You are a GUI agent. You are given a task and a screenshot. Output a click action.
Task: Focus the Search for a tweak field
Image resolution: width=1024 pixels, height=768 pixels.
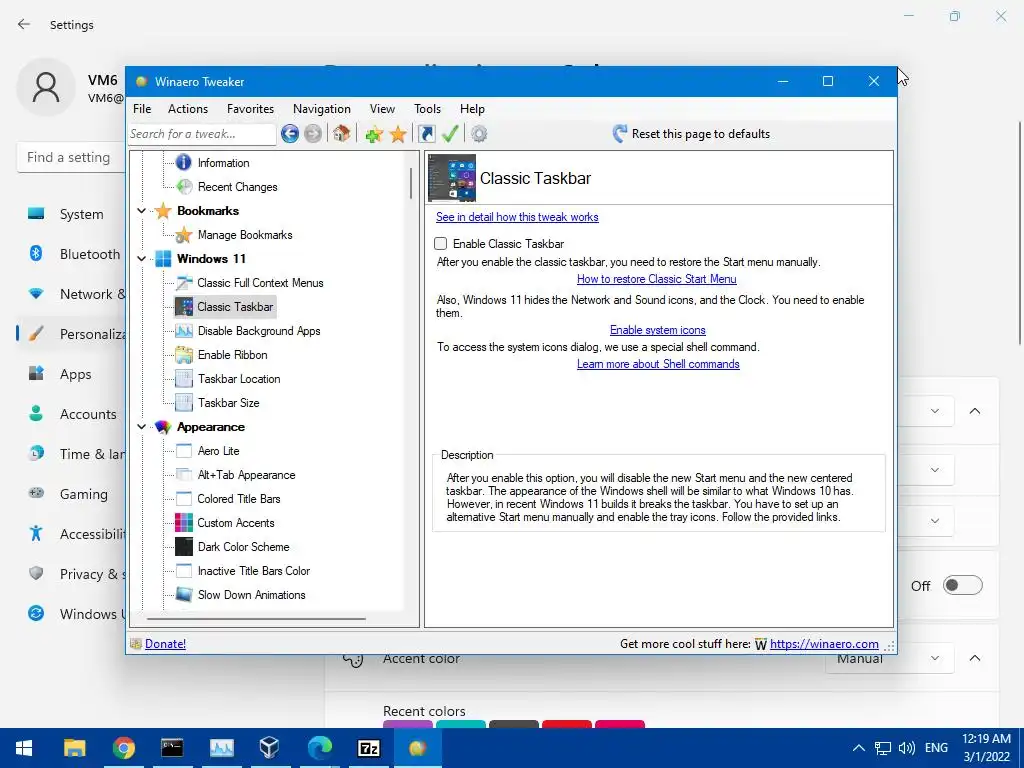[x=202, y=134]
